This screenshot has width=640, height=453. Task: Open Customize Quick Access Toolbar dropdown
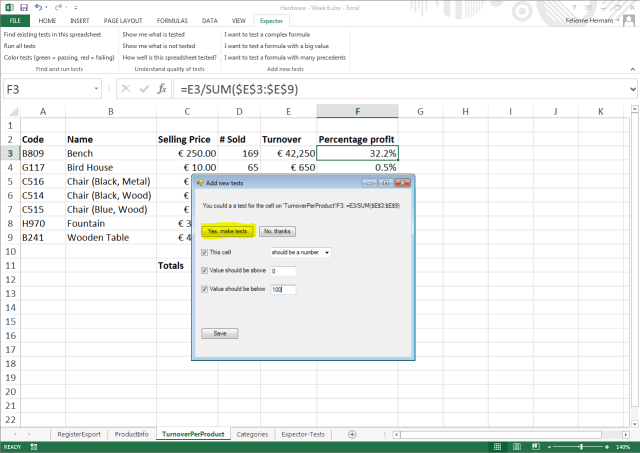[x=76, y=8]
